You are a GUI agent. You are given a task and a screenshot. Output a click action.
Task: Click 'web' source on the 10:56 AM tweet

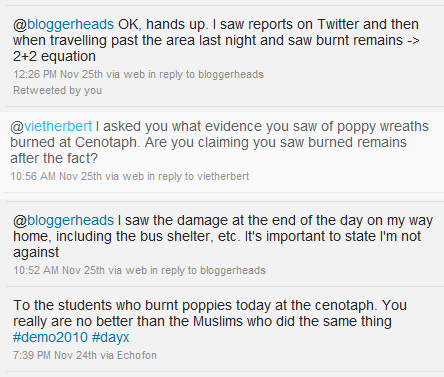(x=133, y=176)
